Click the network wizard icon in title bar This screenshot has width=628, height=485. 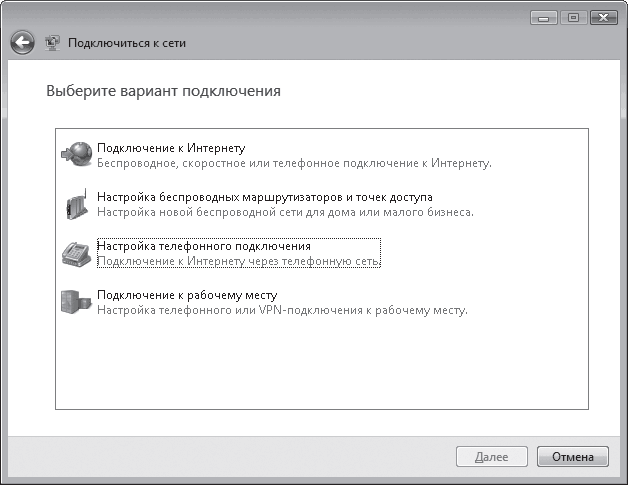pyautogui.click(x=53, y=43)
